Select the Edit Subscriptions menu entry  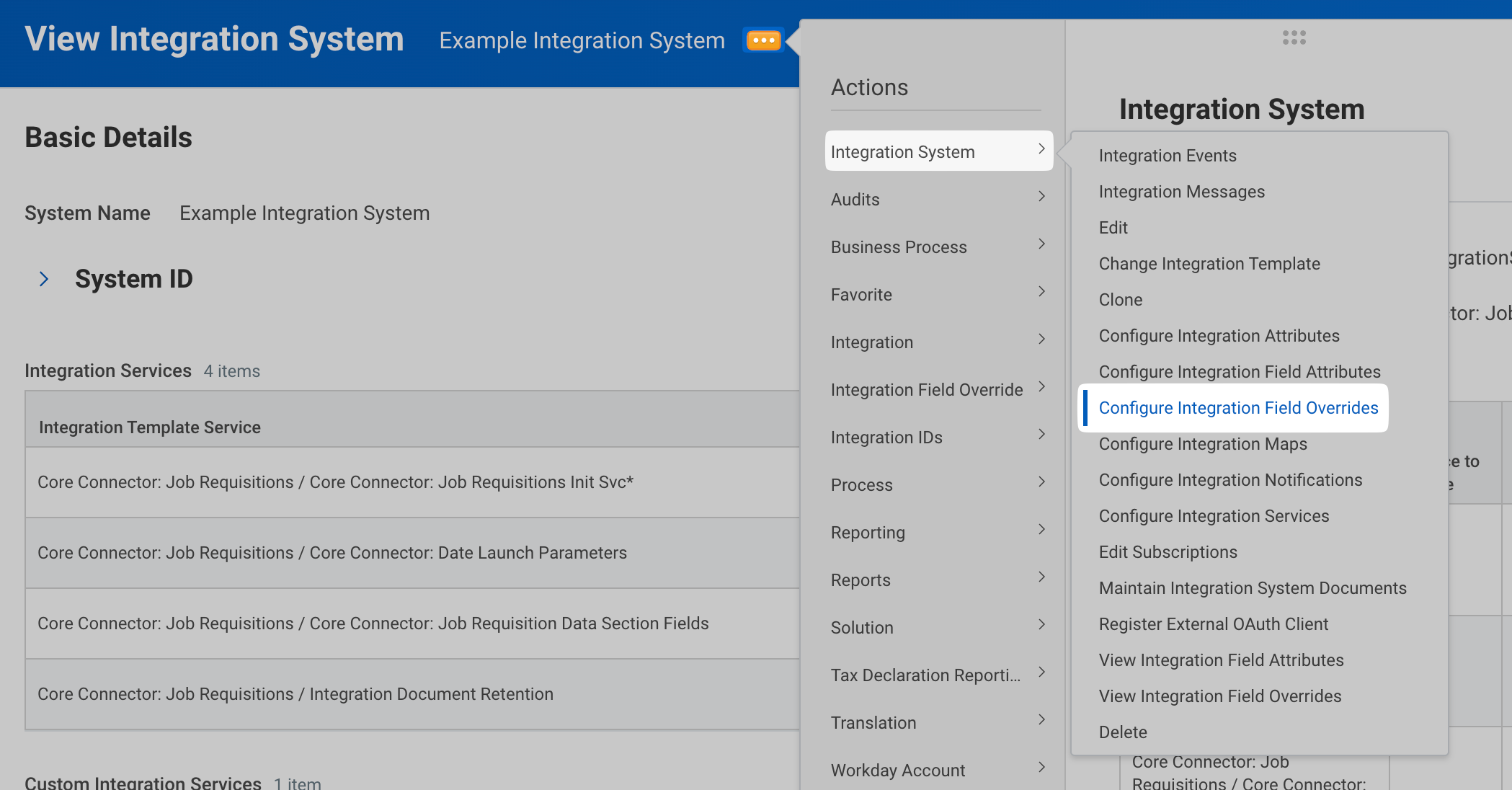1168,552
